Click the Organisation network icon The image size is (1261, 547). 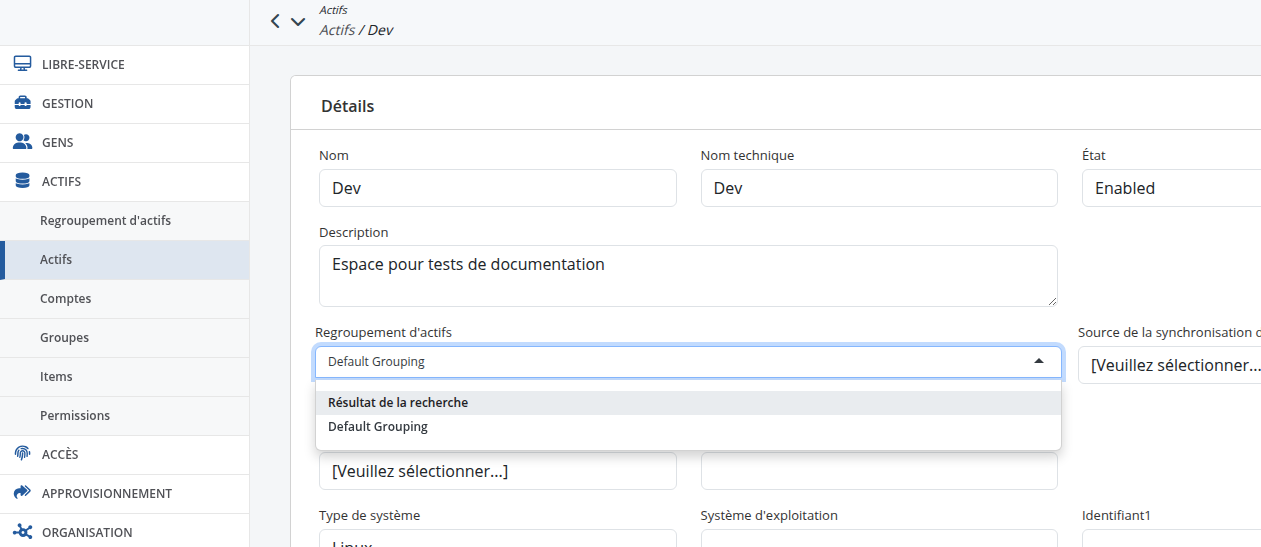(22, 532)
